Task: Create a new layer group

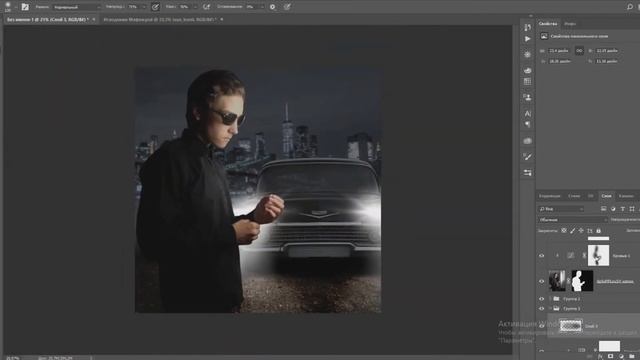Action: tap(631, 356)
